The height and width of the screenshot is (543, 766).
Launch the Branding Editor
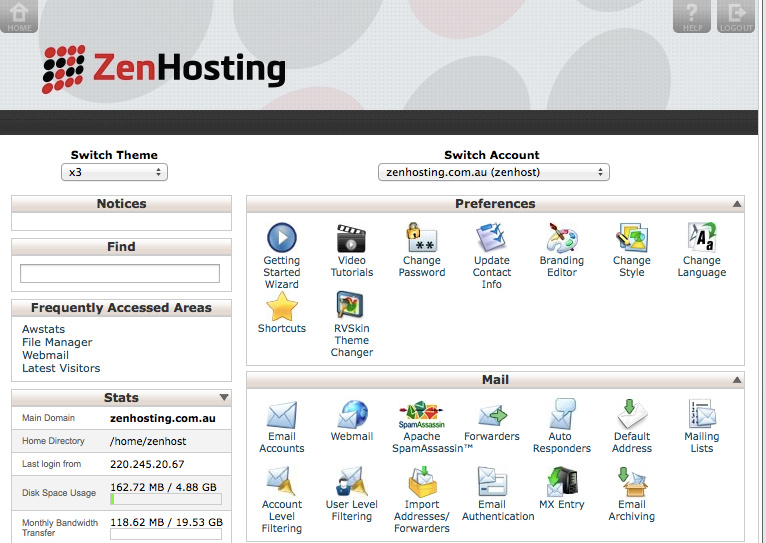tap(562, 238)
